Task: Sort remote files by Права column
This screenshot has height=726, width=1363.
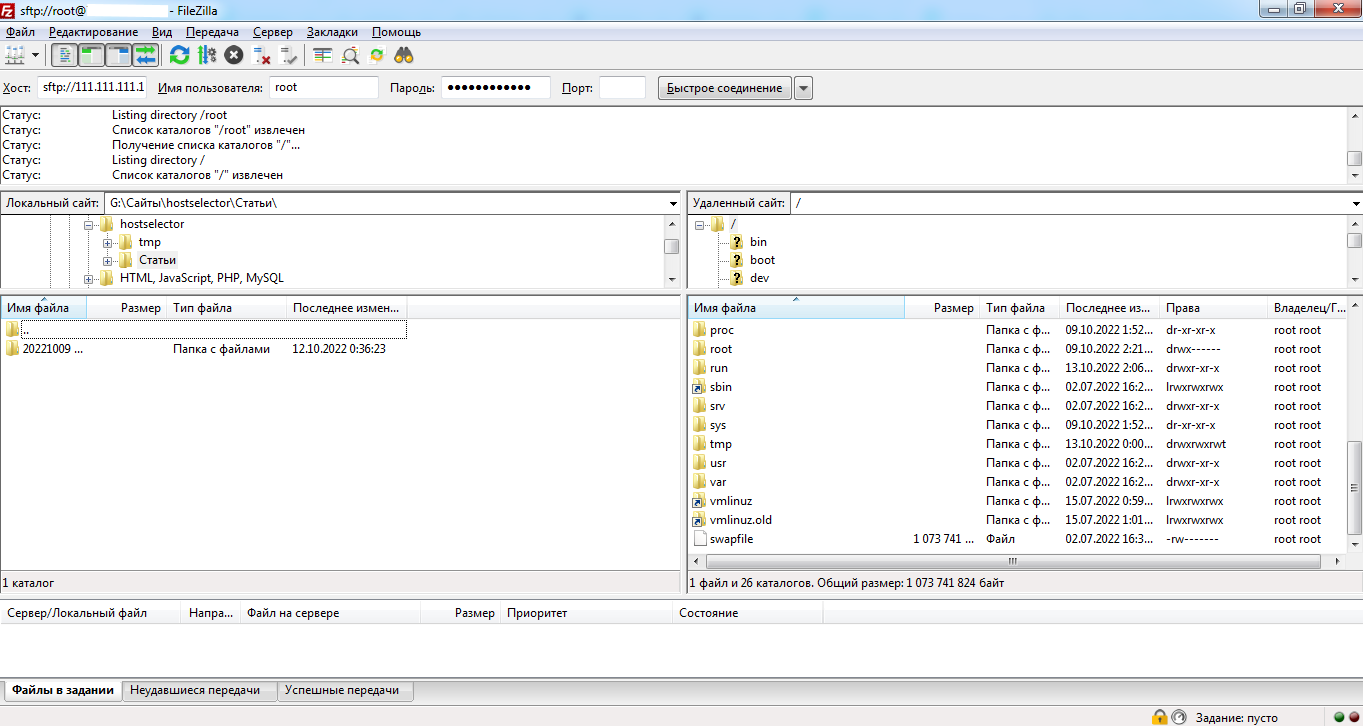Action: pyautogui.click(x=1210, y=308)
